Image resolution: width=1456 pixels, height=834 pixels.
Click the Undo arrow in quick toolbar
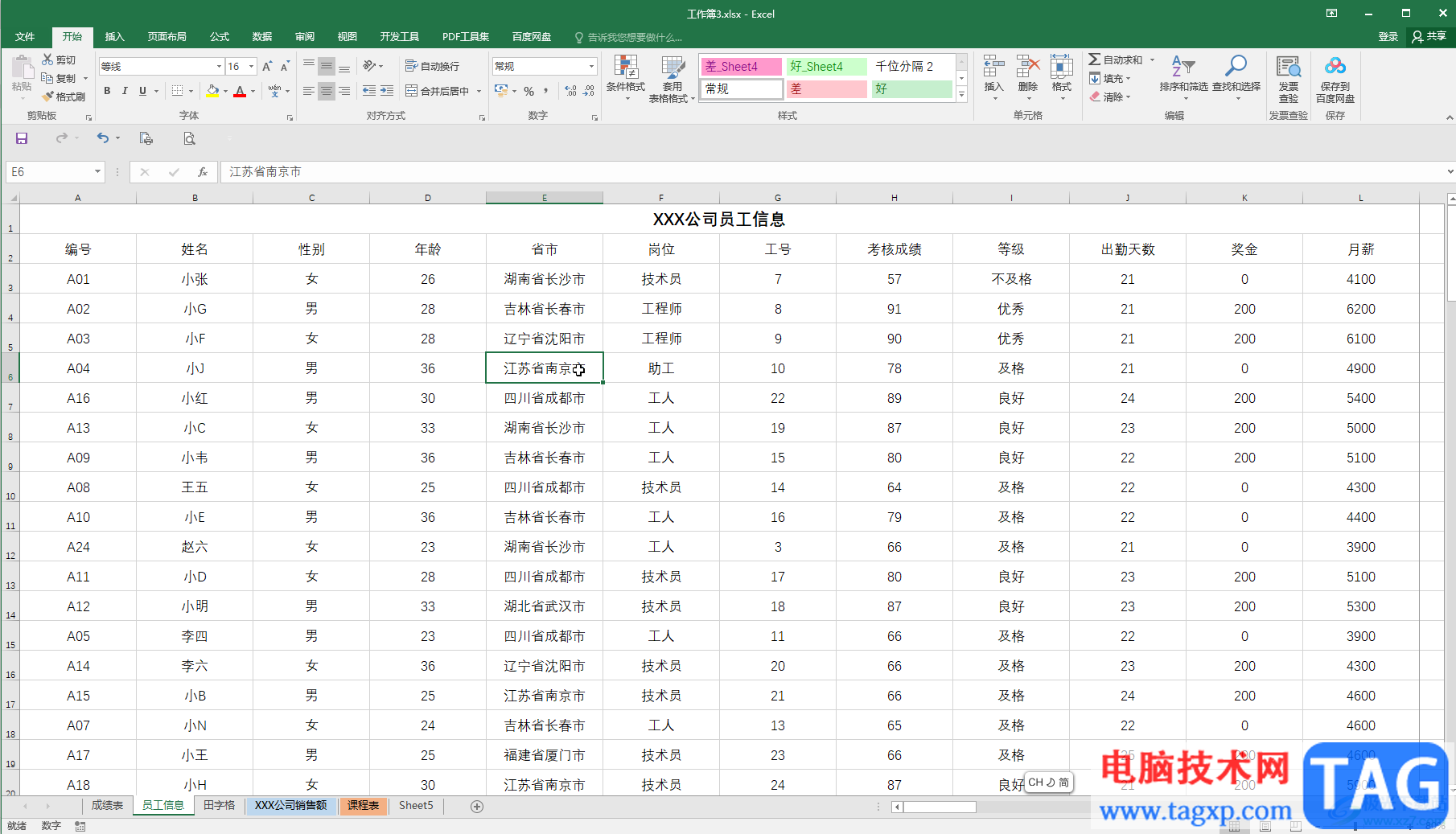[x=103, y=138]
